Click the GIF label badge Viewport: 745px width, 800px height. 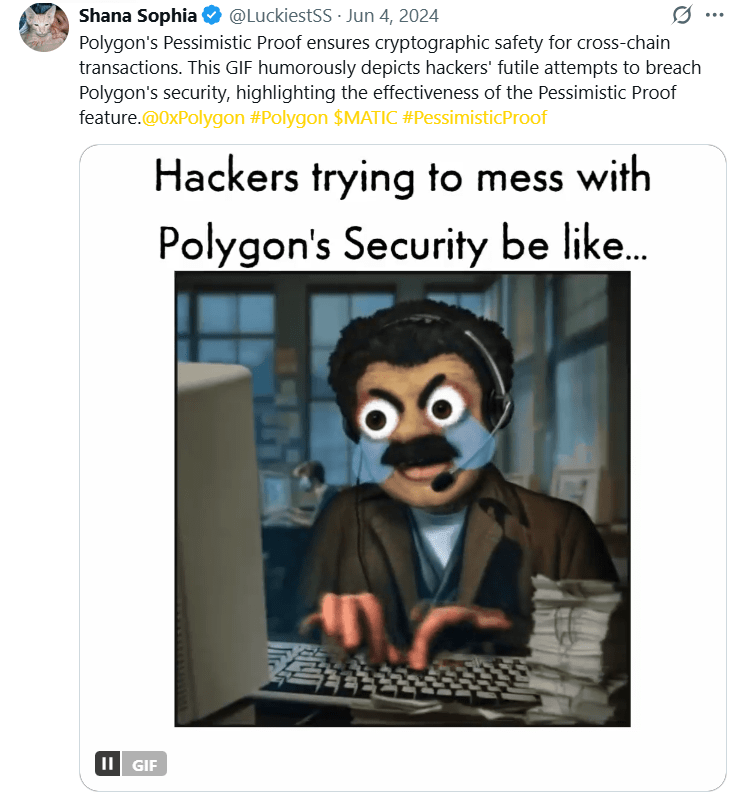point(144,764)
